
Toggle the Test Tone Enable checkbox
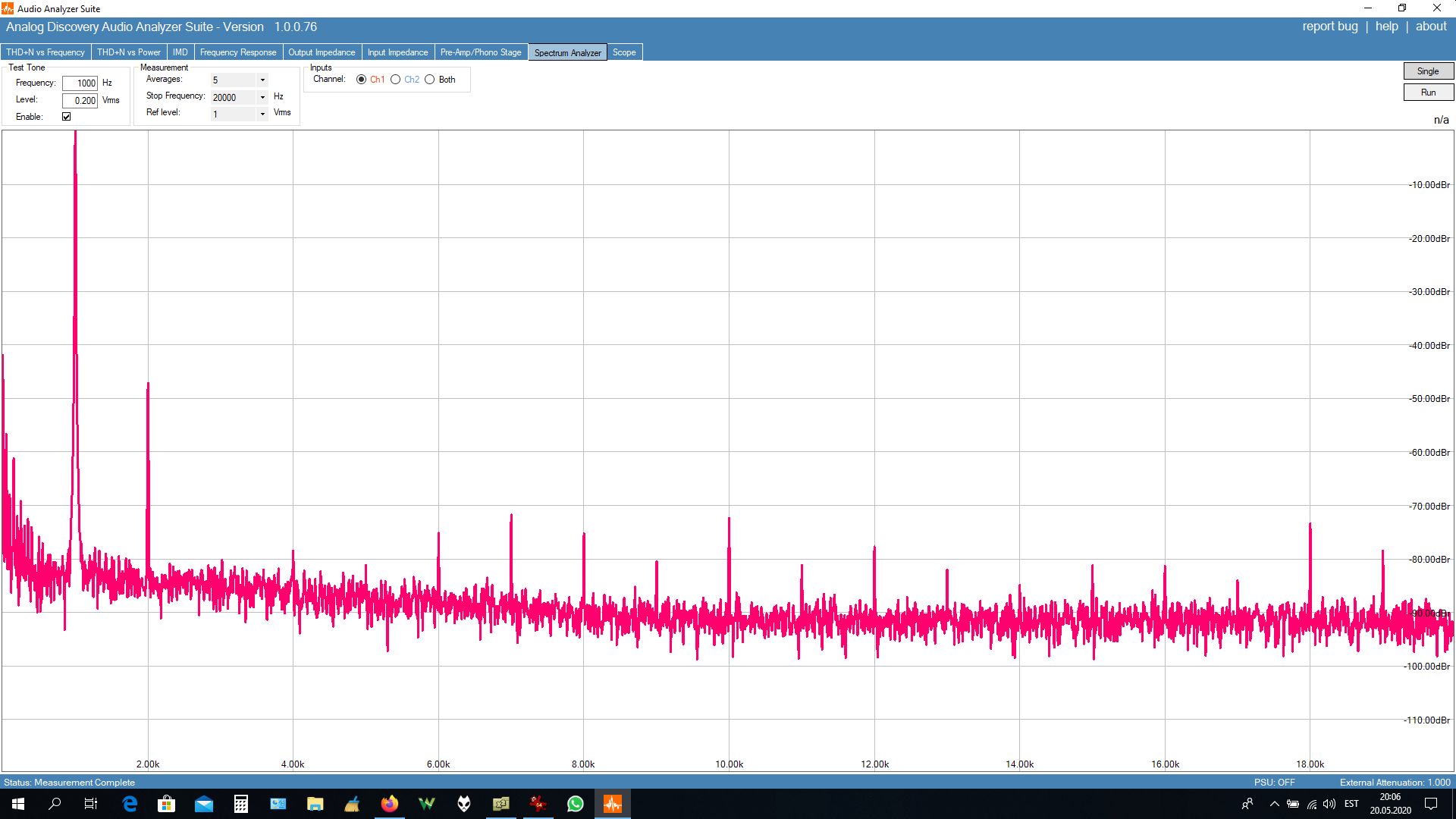click(66, 117)
